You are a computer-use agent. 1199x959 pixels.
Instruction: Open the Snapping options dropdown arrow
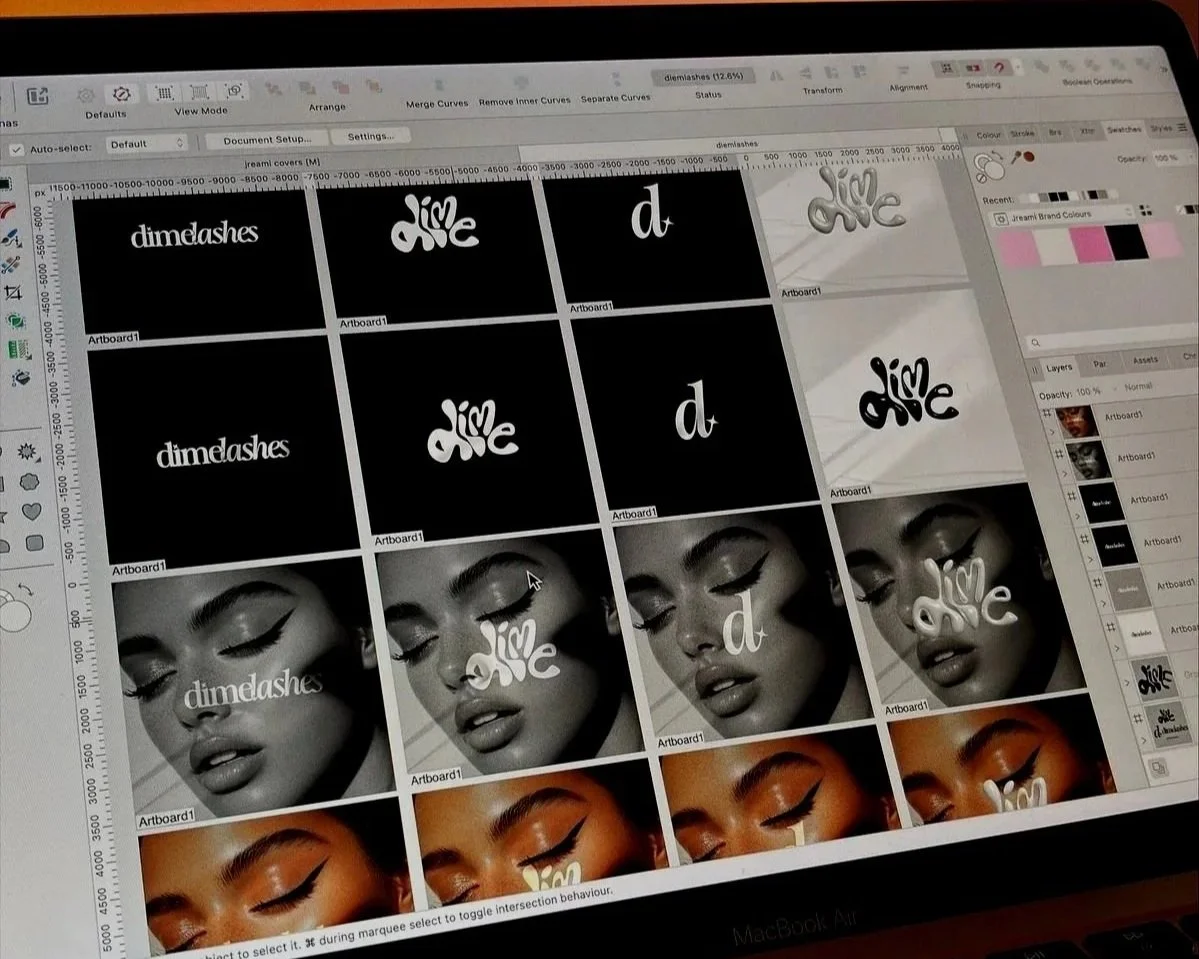(1018, 67)
